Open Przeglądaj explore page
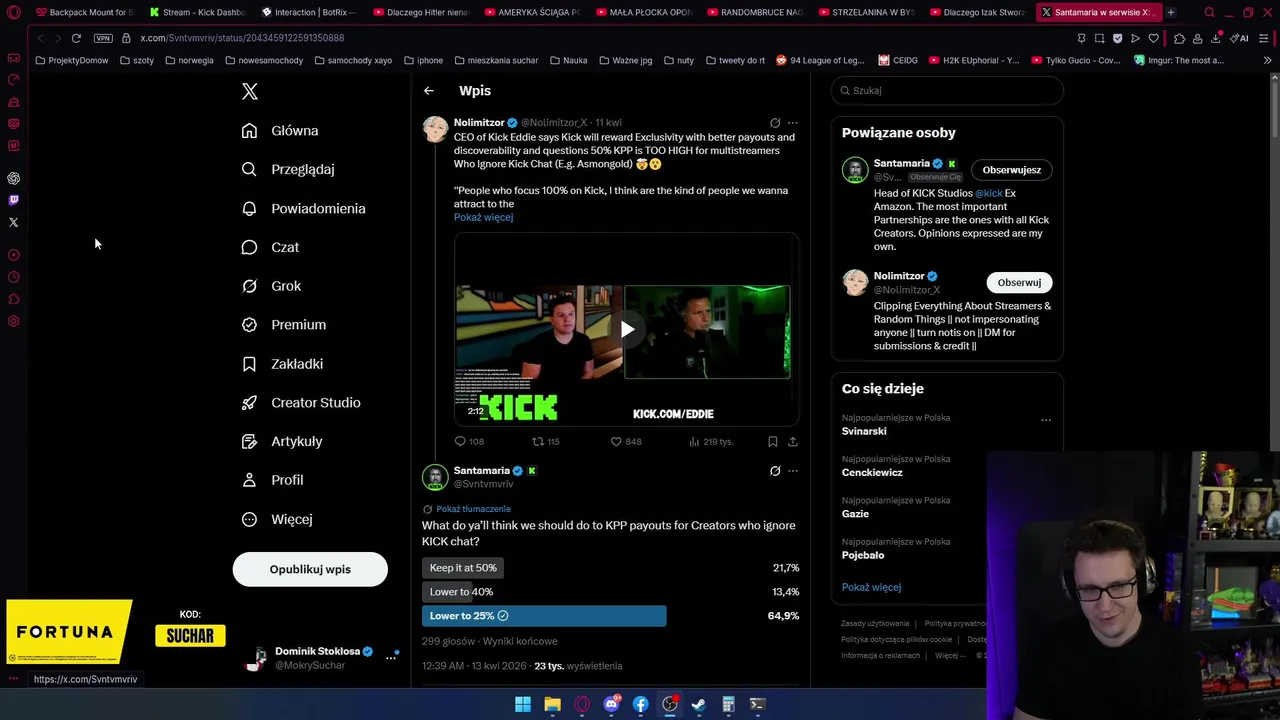The width and height of the screenshot is (1280, 720). pyautogui.click(x=288, y=170)
